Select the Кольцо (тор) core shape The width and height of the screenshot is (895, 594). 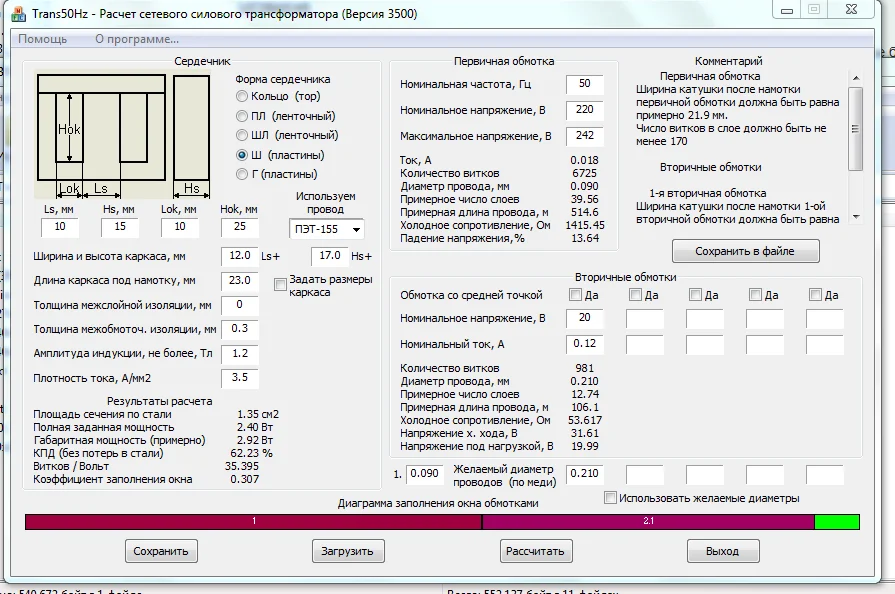pos(242,96)
